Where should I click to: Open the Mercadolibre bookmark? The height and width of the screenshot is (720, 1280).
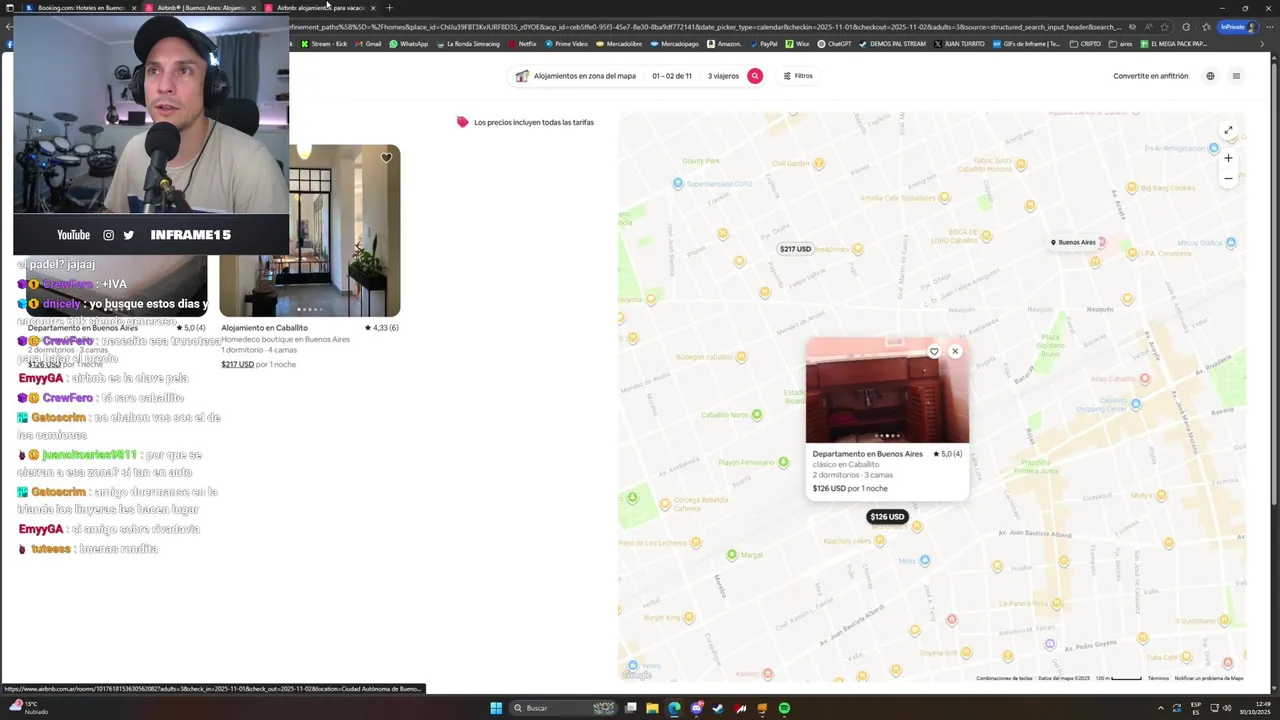tap(619, 44)
